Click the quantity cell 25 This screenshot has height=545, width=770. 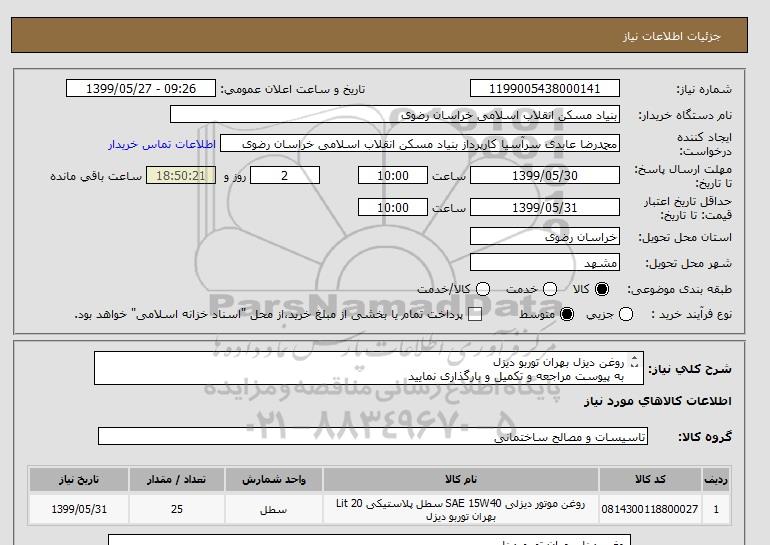[x=177, y=509]
